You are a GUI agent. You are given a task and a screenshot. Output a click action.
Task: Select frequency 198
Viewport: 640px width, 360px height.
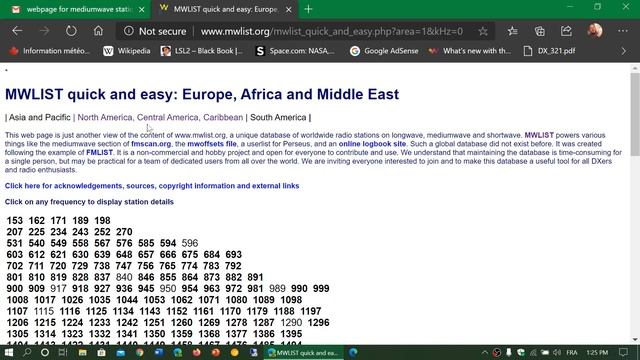(x=102, y=221)
